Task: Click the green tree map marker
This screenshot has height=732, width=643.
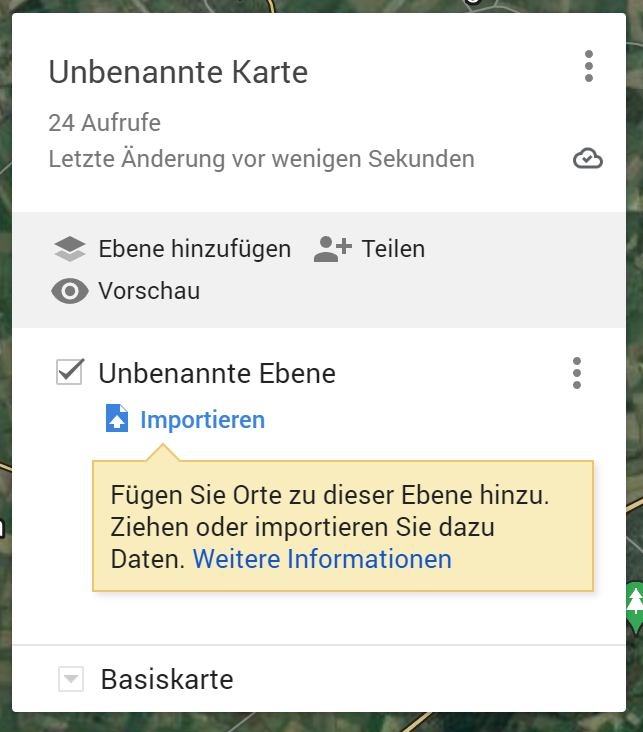Action: 634,607
